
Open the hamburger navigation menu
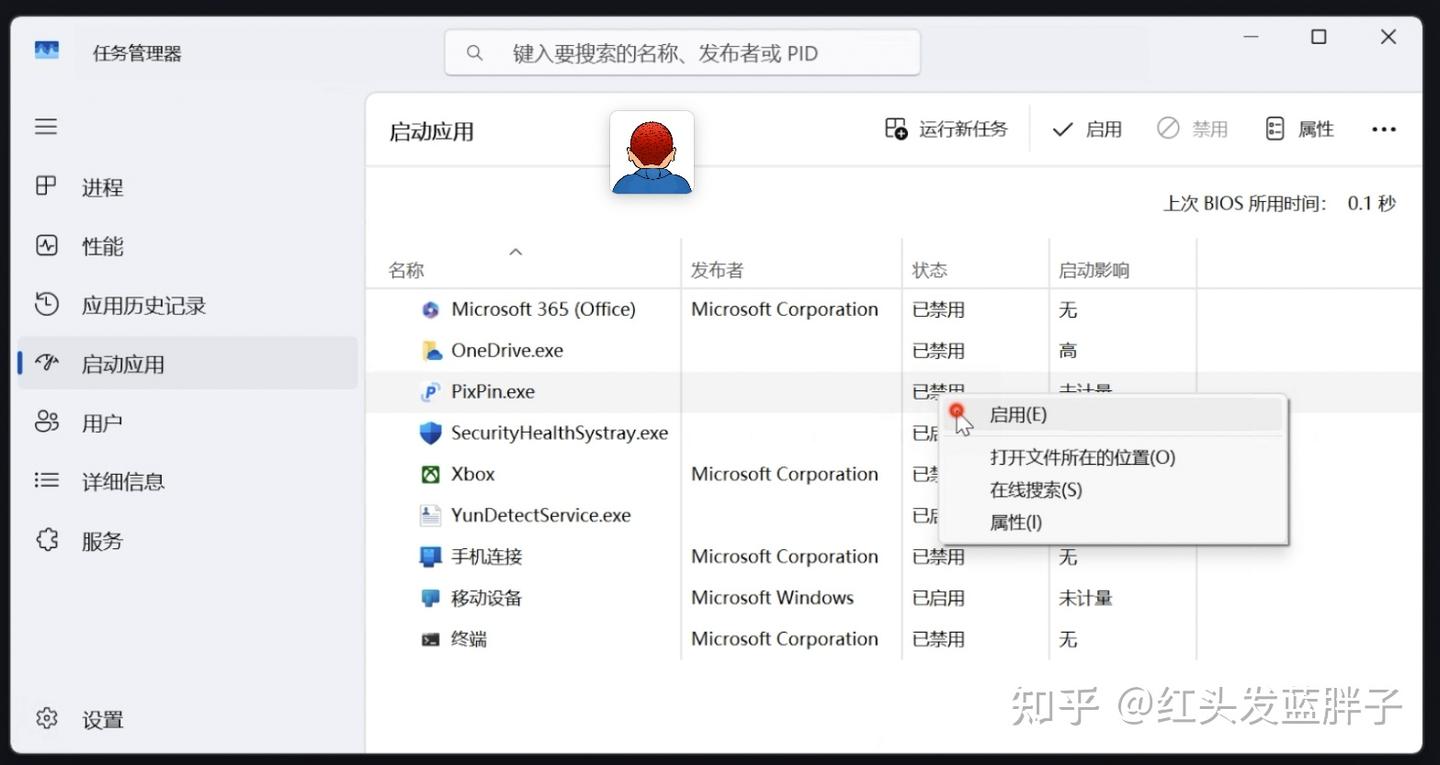[46, 127]
